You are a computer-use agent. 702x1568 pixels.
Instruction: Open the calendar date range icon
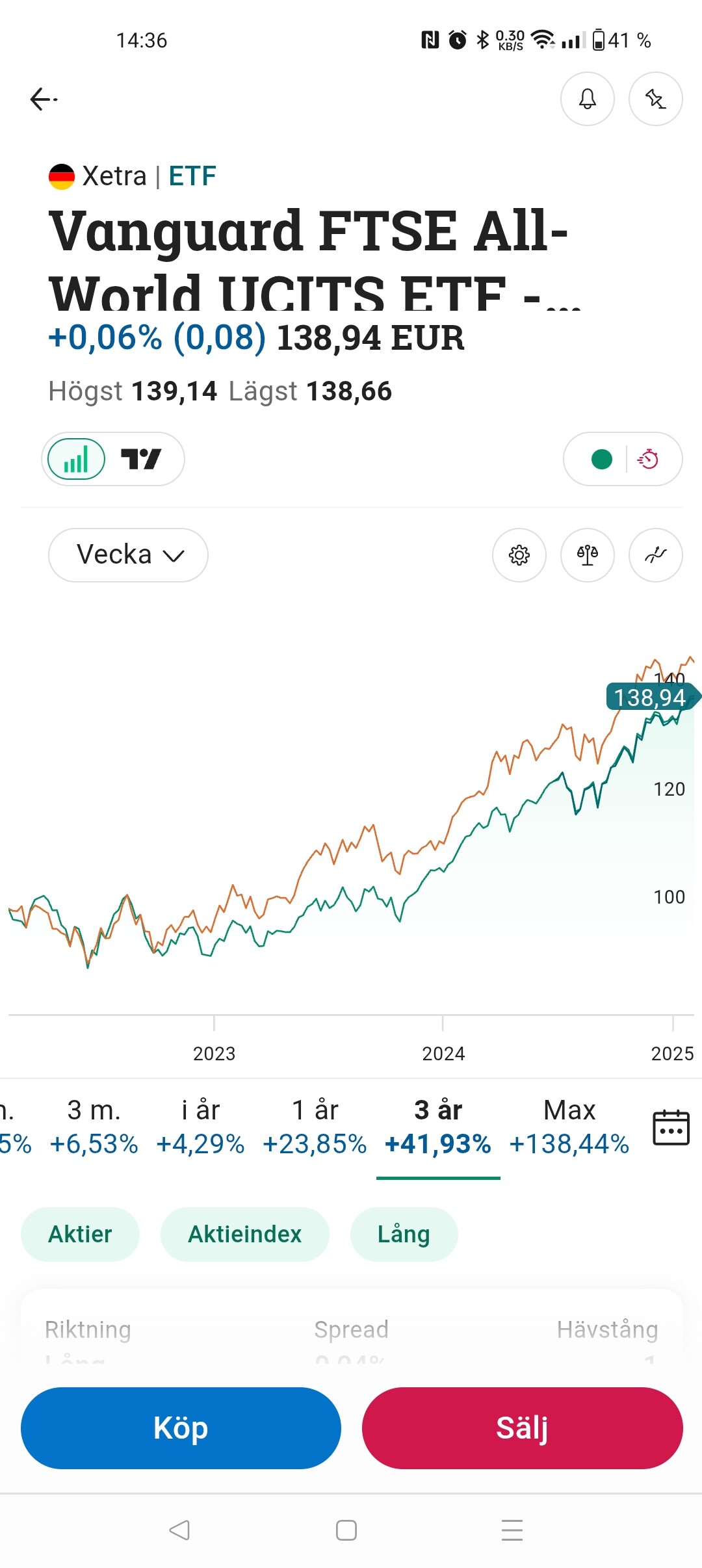[x=670, y=1127]
